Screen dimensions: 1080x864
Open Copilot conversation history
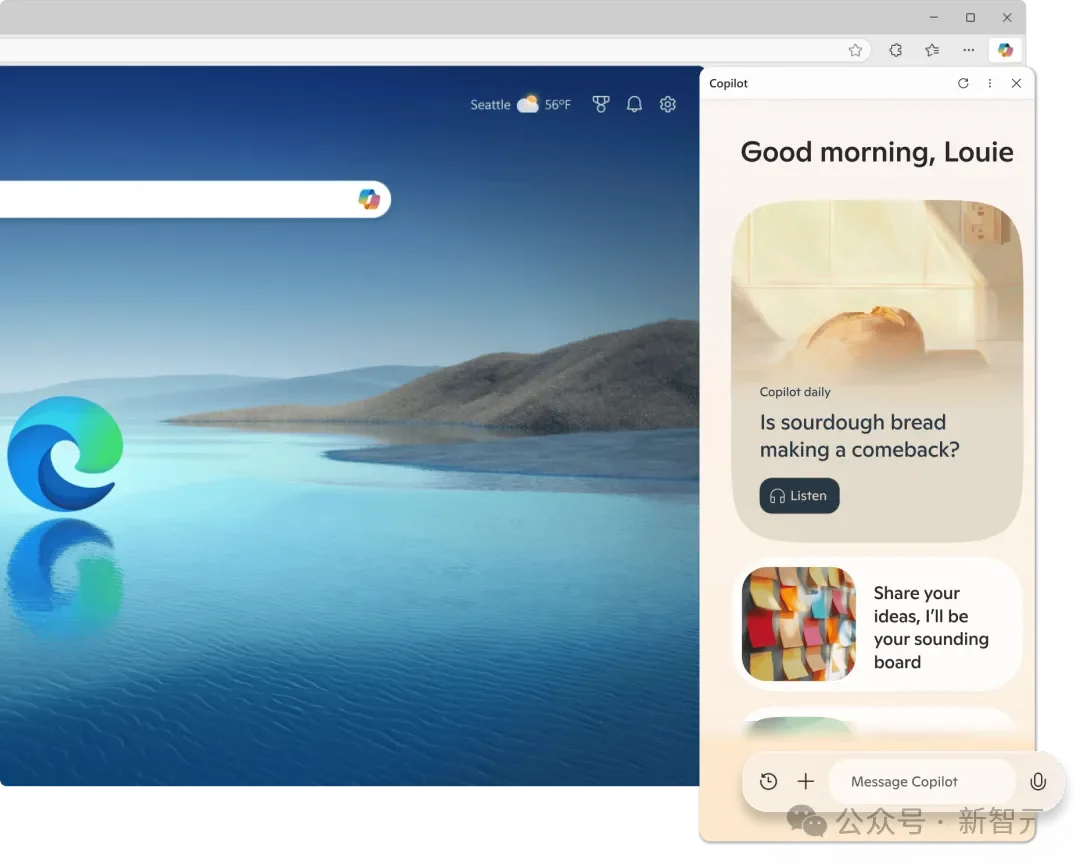click(768, 782)
